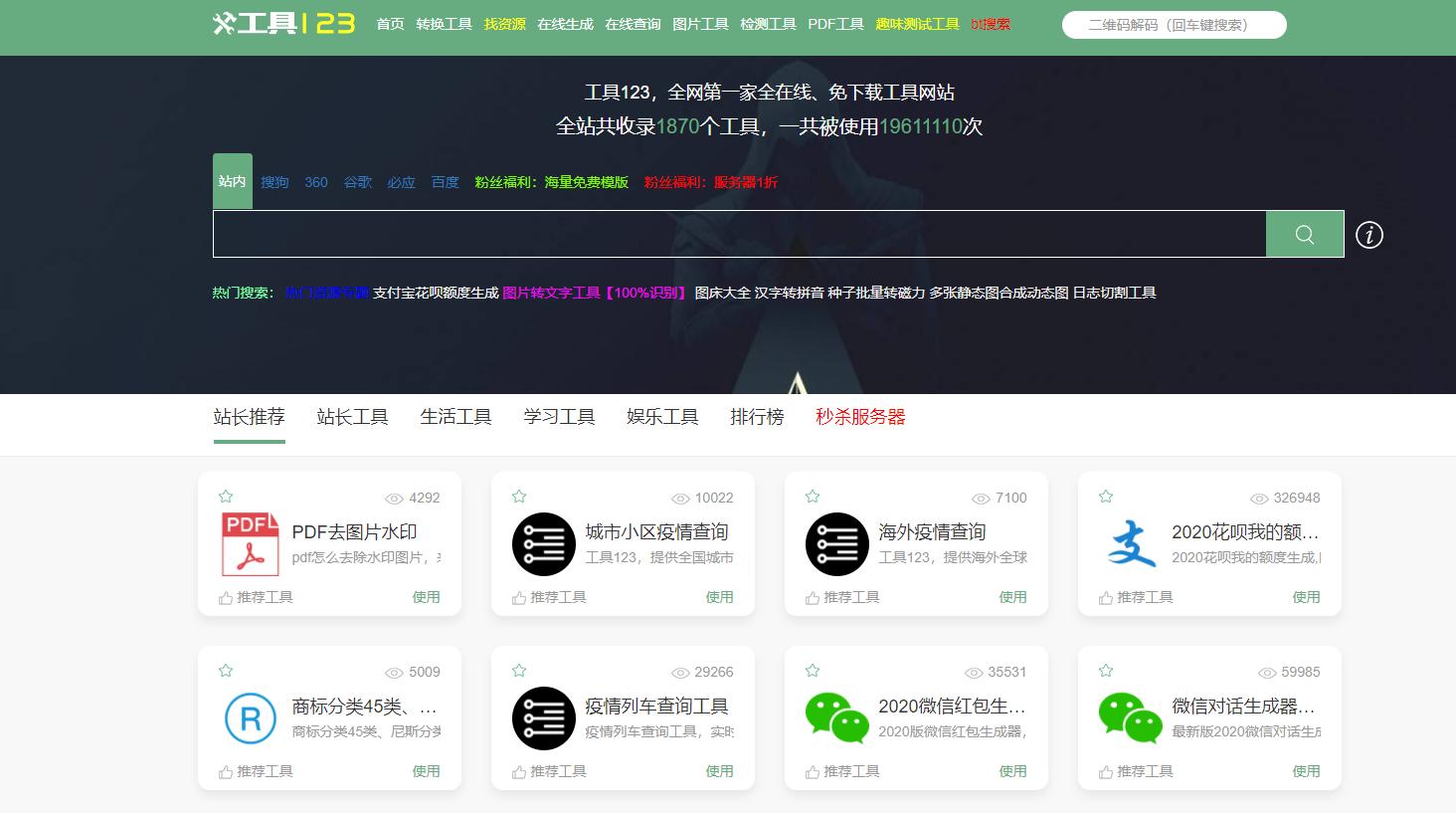Click the trademark R icon on 商标分类45类 card
This screenshot has height=813, width=1456.
[x=250, y=718]
